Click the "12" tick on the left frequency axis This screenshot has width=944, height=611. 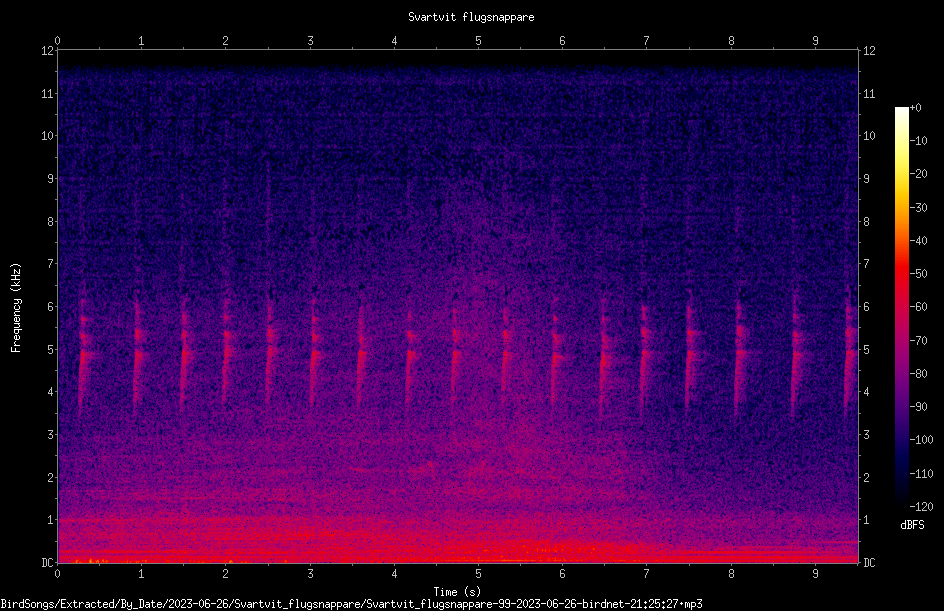pyautogui.click(x=47, y=51)
